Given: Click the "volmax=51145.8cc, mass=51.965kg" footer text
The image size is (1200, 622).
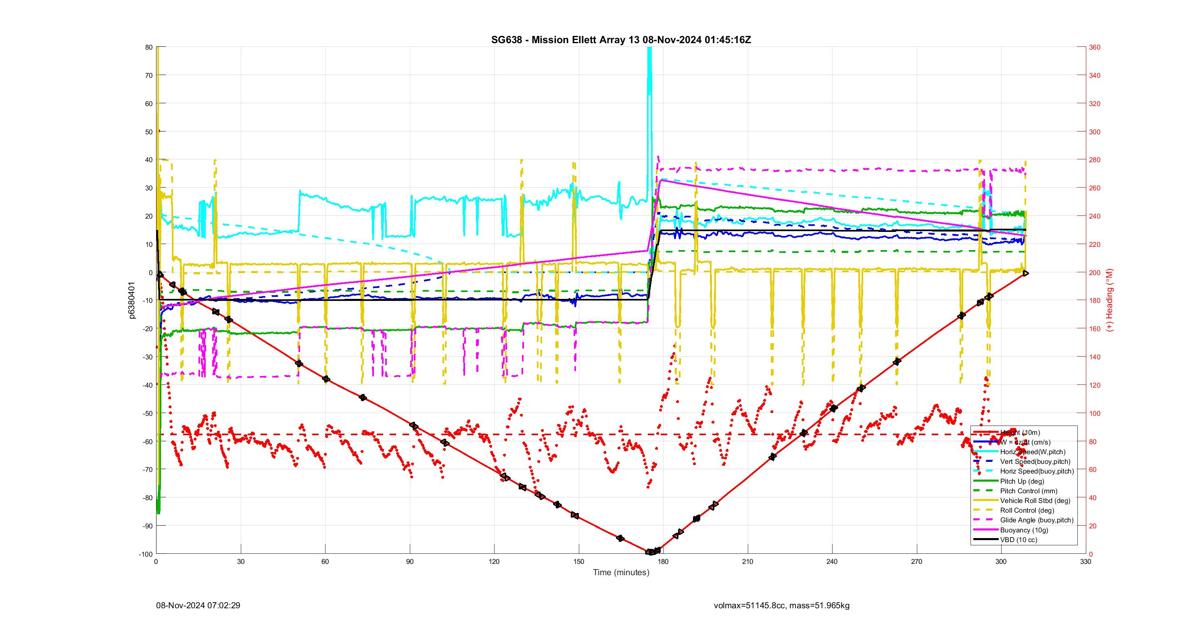Looking at the screenshot, I should point(781,605).
